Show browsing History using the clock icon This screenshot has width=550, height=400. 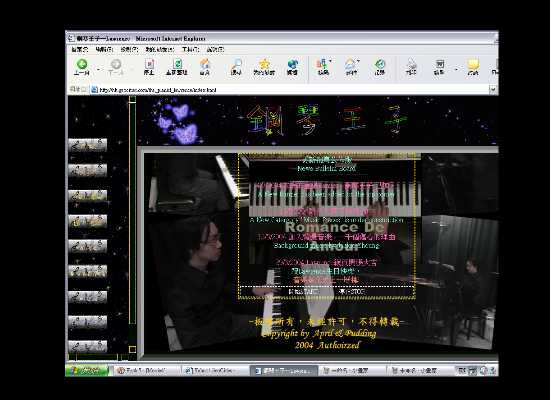380,67
